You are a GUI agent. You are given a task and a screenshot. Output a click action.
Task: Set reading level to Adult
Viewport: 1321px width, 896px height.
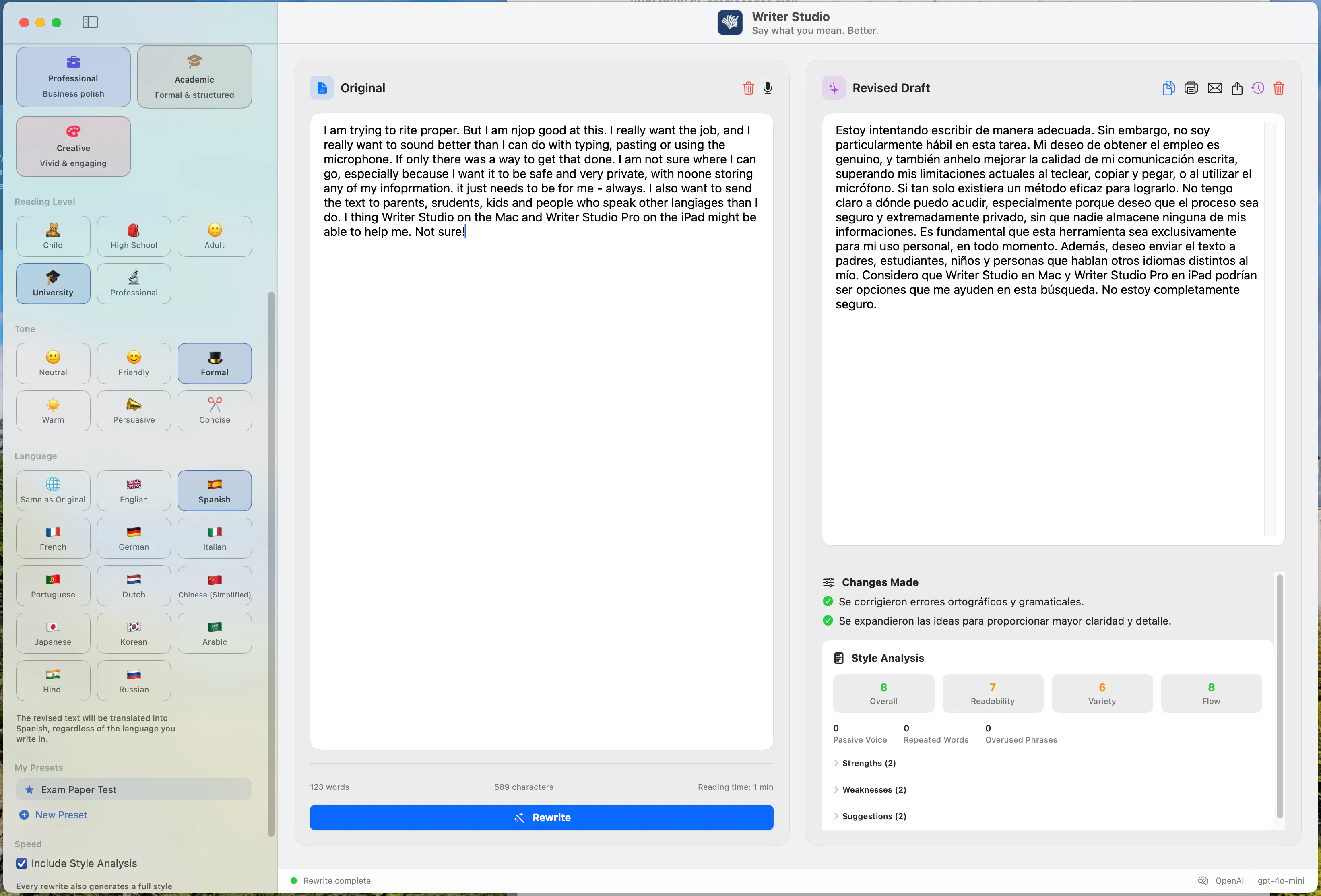coord(214,236)
